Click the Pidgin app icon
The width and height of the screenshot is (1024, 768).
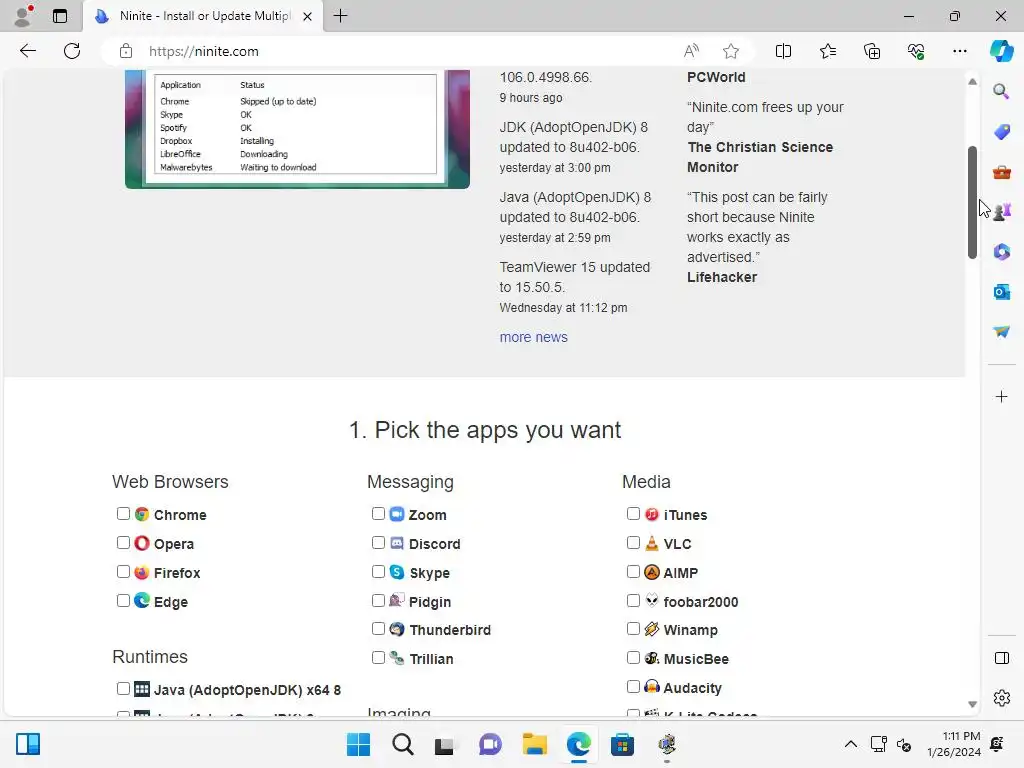click(x=397, y=600)
